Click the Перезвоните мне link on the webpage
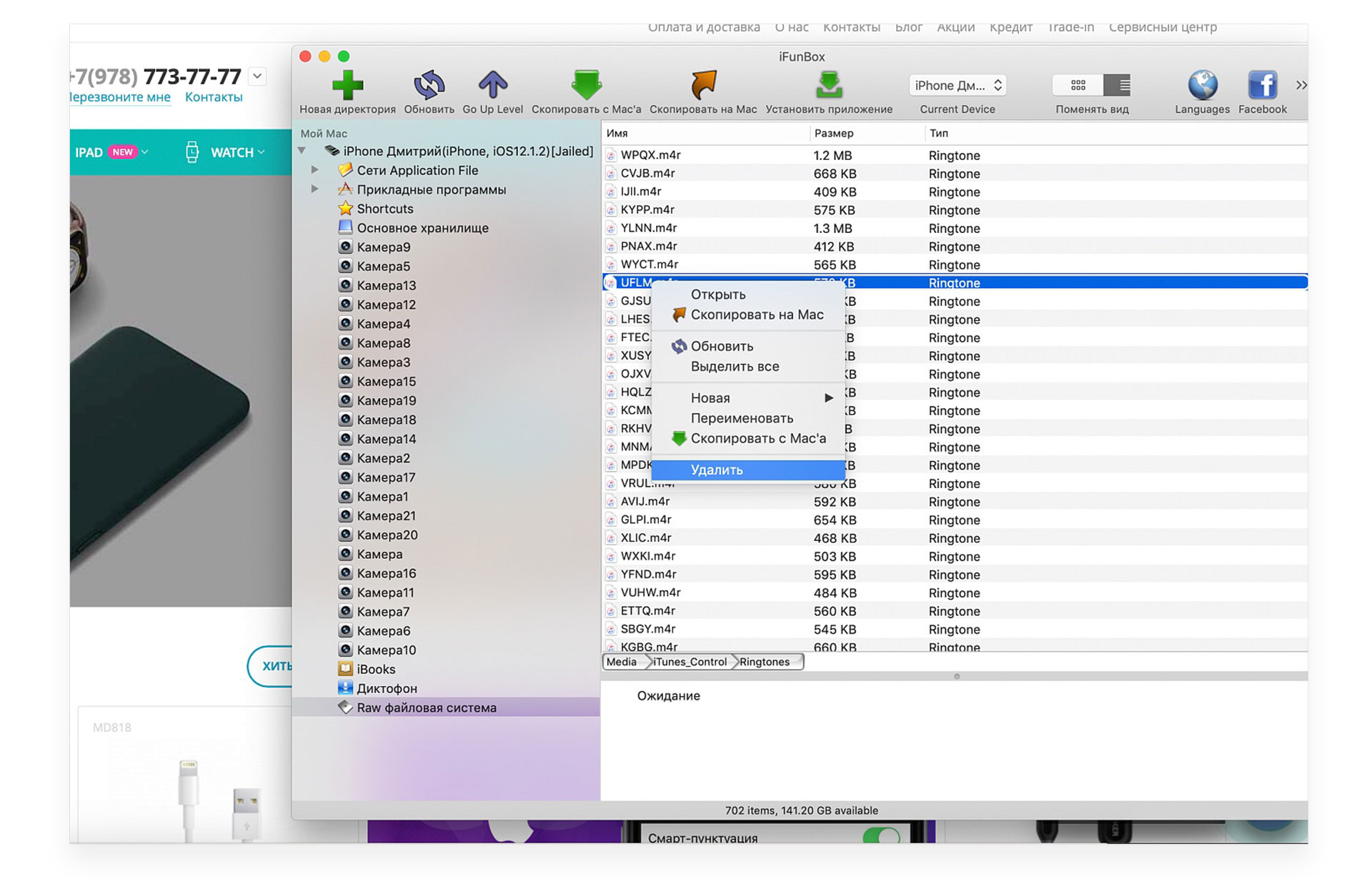 (x=120, y=97)
